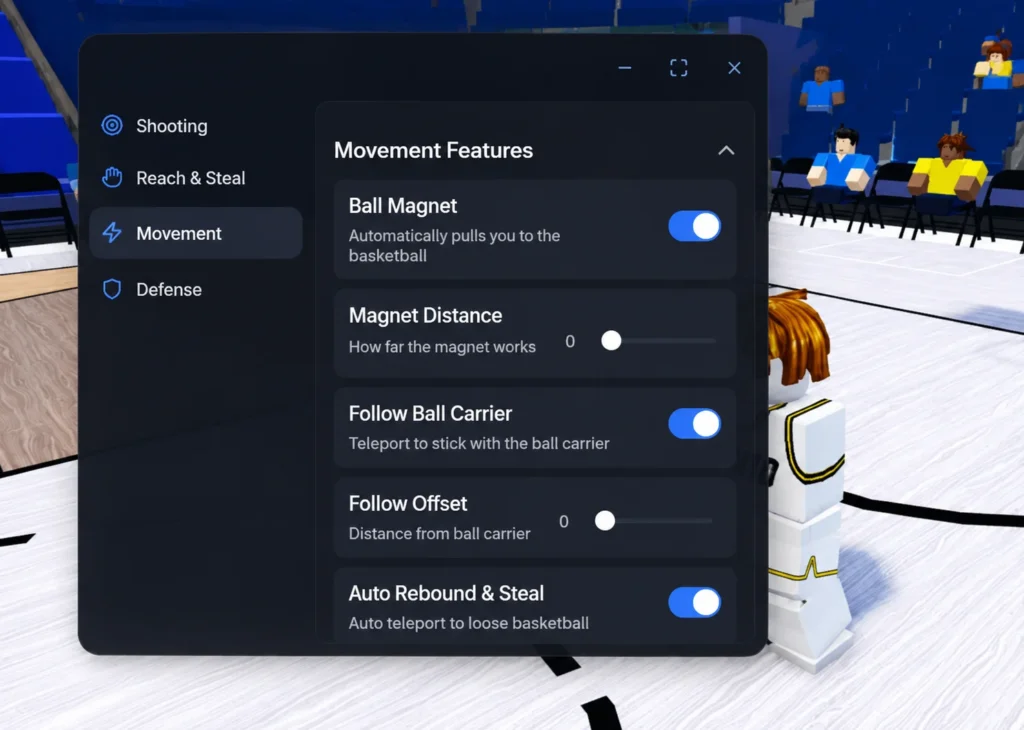Select the Movement tab
The width and height of the screenshot is (1024, 730).
click(x=195, y=233)
